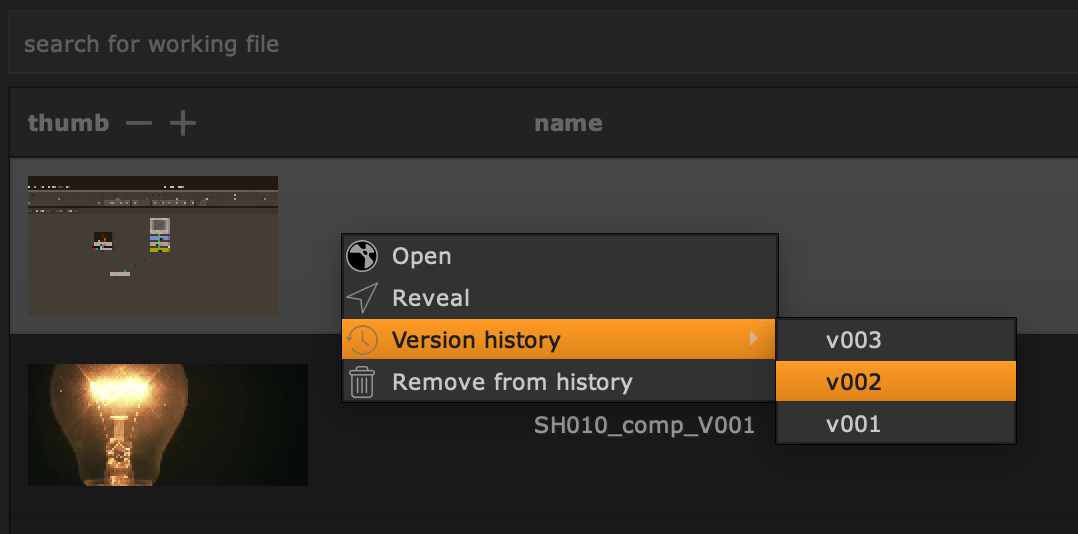1078x534 pixels.
Task: Click the SH010_comp_V001 file name
Action: click(x=644, y=426)
